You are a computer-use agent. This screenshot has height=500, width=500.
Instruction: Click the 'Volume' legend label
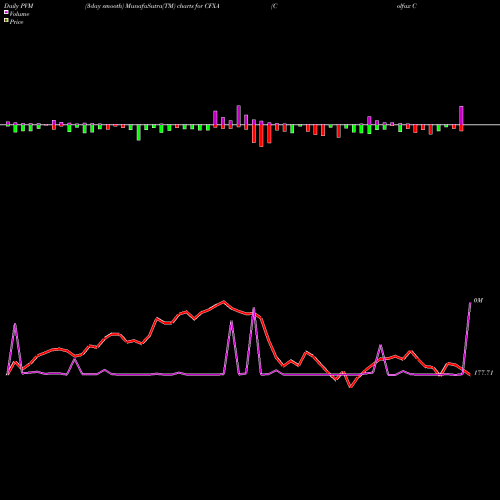(x=19, y=14)
